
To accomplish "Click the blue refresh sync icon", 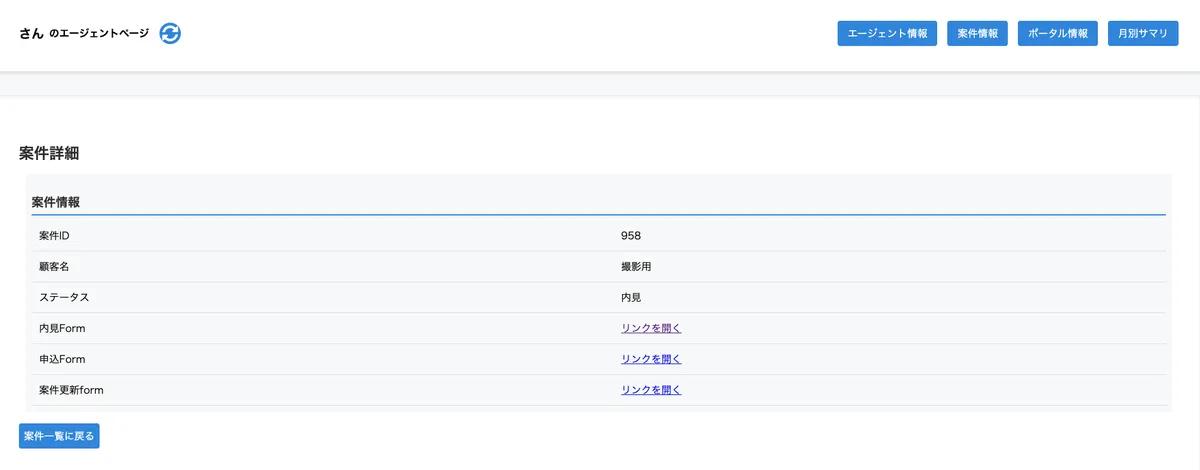I will (x=170, y=33).
